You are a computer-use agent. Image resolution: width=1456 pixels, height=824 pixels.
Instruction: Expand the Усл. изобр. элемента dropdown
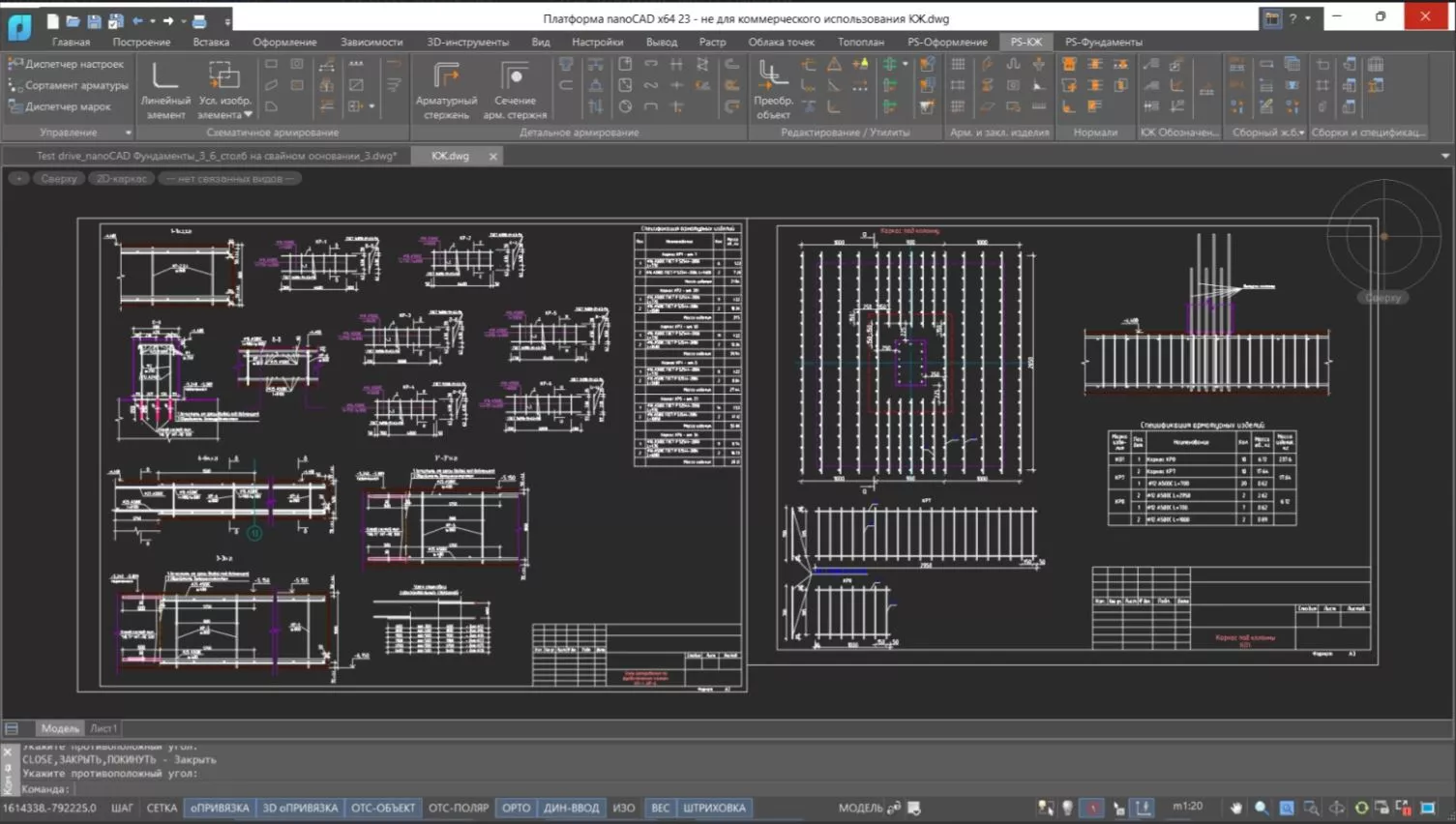click(248, 115)
